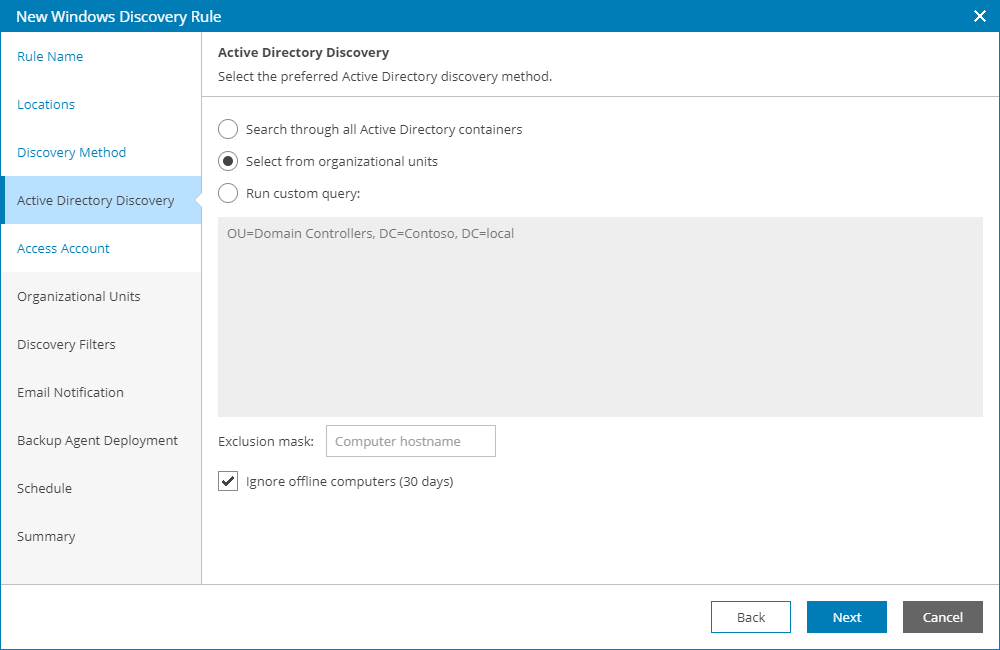Enable the Run custom query option
Screen dimensions: 1000x650
[227, 193]
